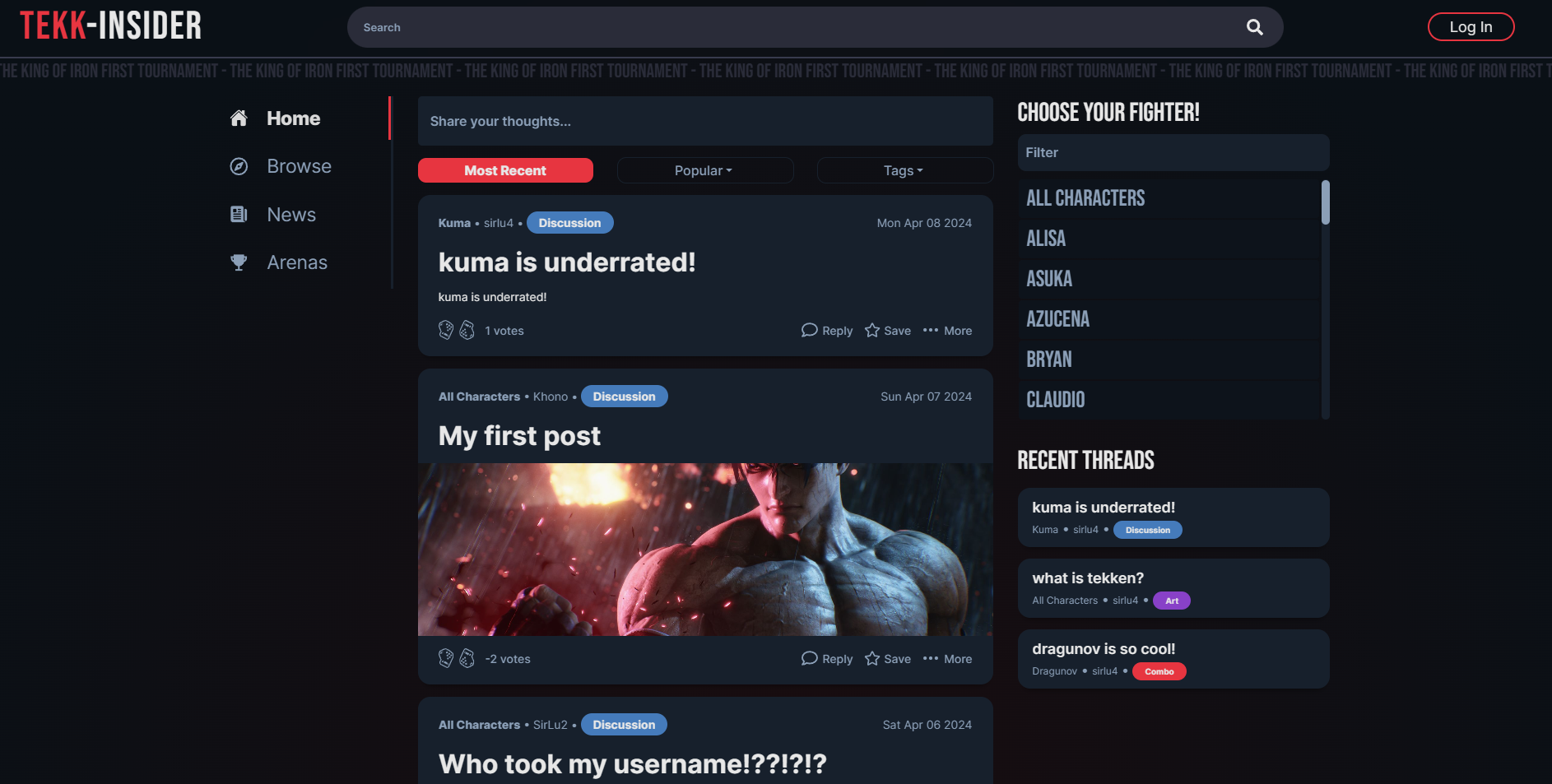The height and width of the screenshot is (784, 1552).
Task: Select AZUCENA in fighter list
Action: coord(1168,319)
